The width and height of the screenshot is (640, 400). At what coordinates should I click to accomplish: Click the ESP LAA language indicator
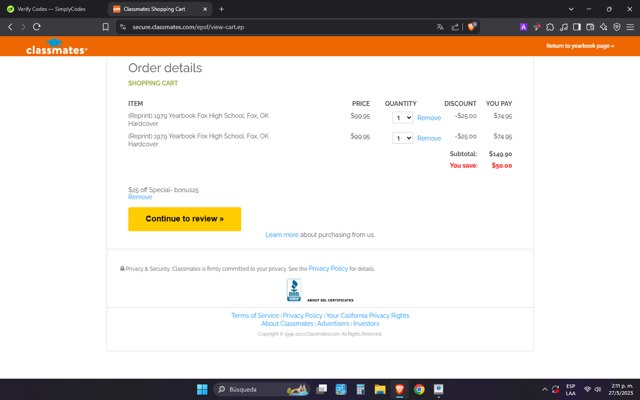click(571, 389)
